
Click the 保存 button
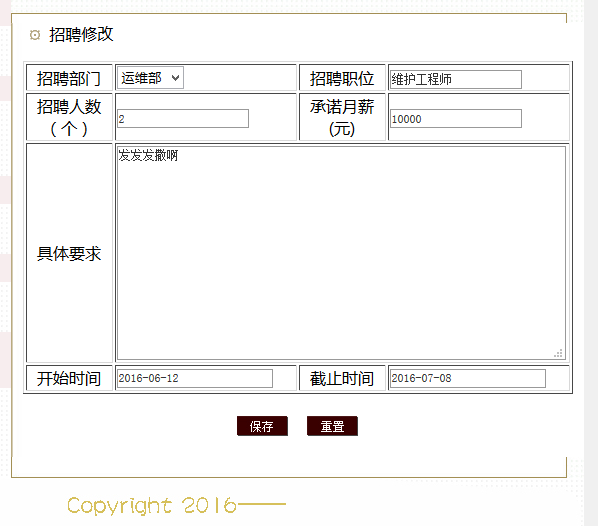point(262,426)
